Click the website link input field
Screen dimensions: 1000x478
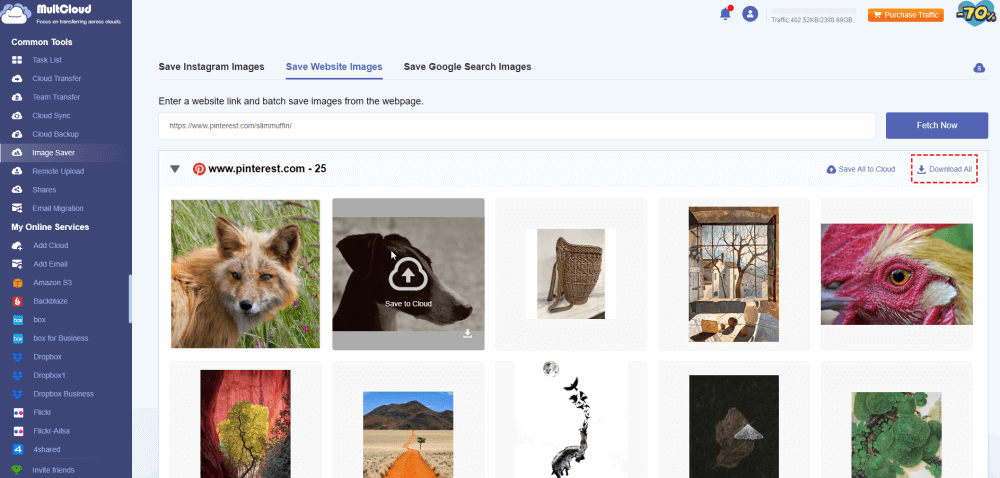[517, 126]
